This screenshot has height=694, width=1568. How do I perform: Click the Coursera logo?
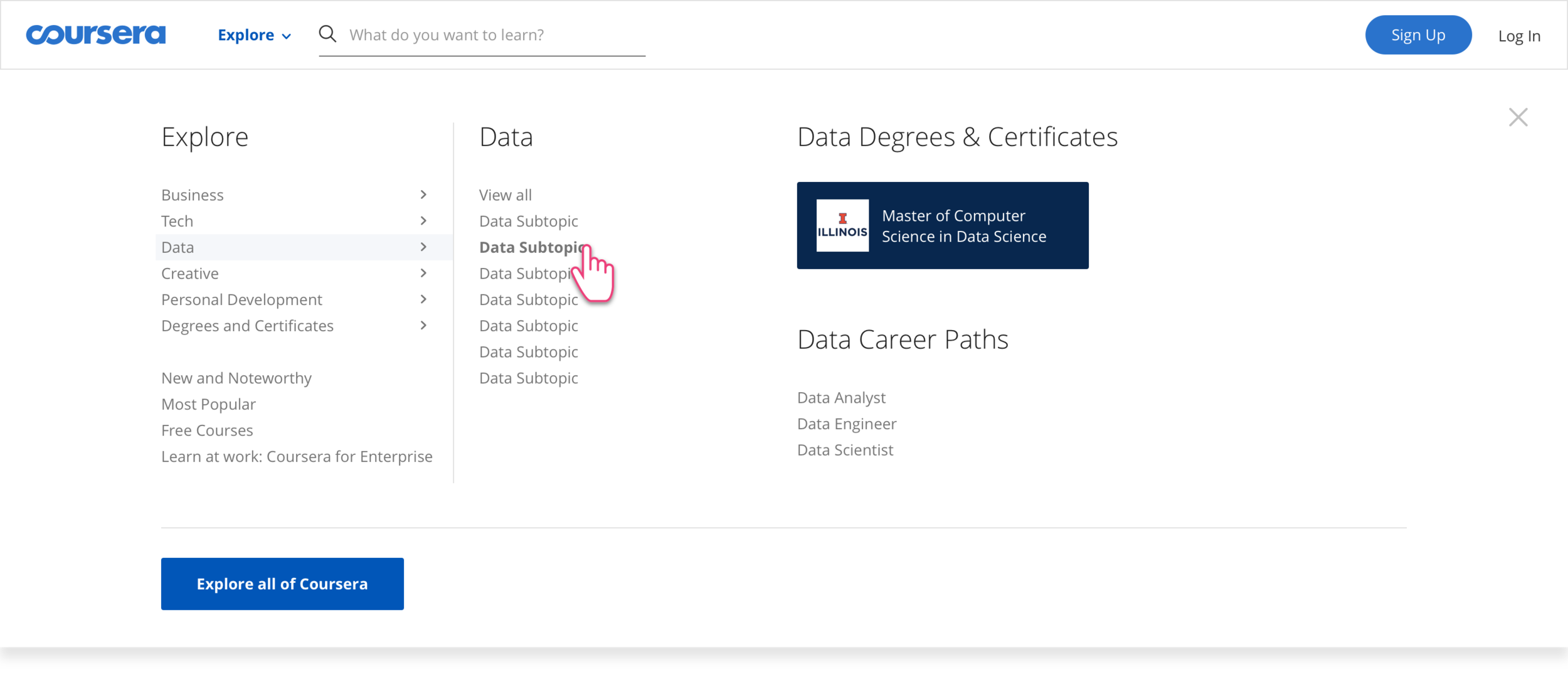point(95,35)
